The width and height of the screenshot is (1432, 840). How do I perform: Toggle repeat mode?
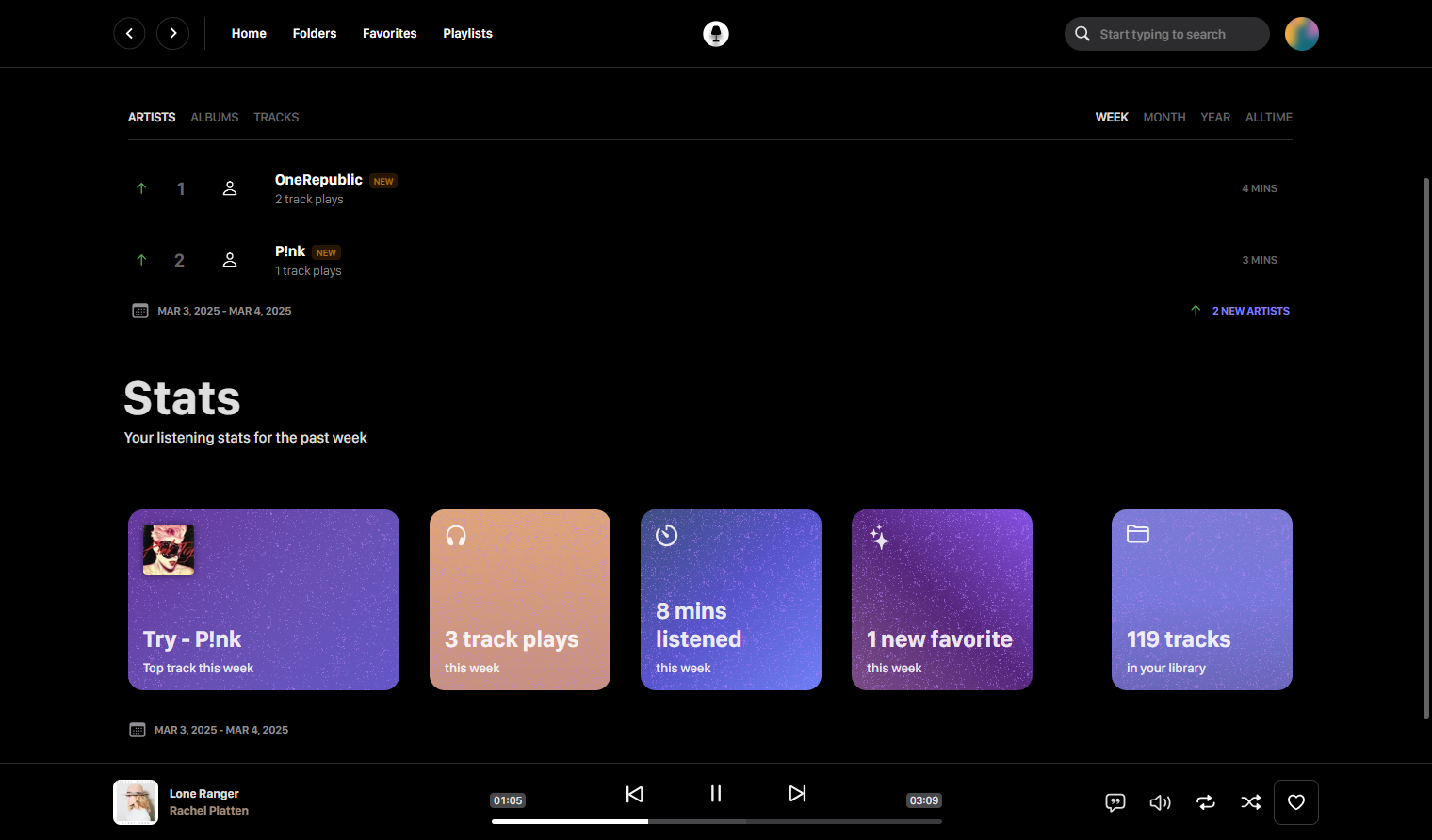(1206, 802)
